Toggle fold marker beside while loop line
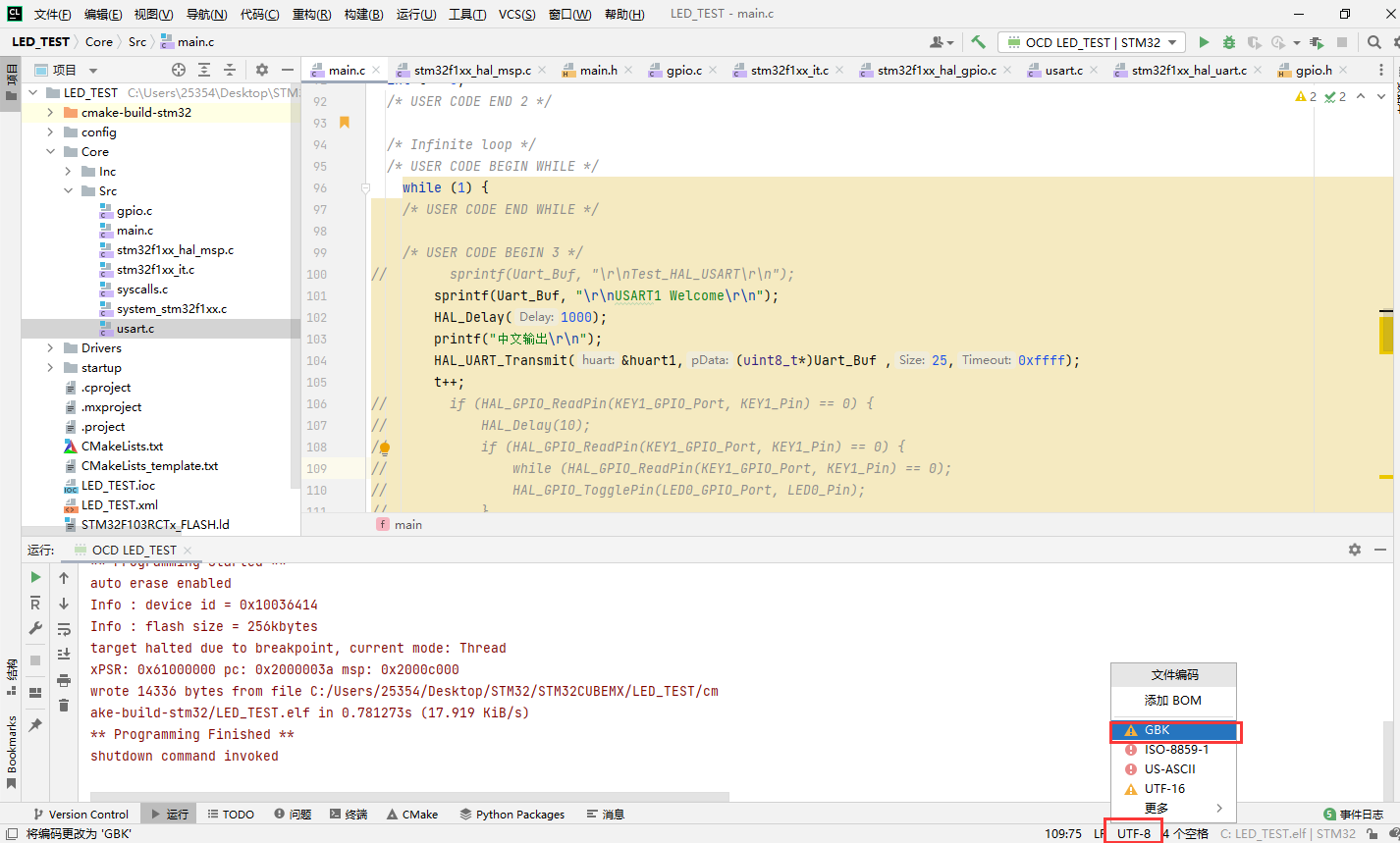This screenshot has width=1400, height=843. [x=365, y=187]
